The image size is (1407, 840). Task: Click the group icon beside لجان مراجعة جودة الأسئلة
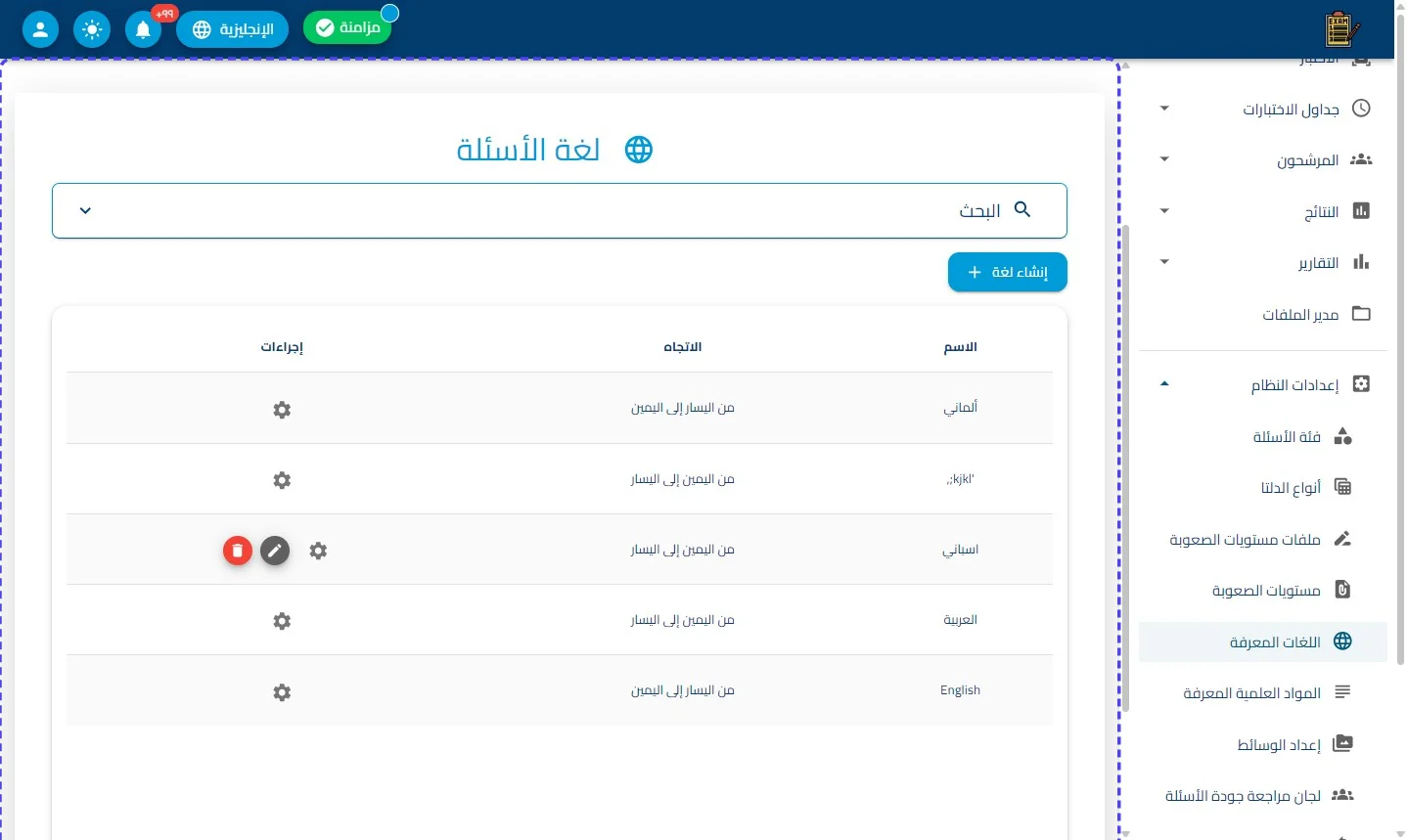(1342, 795)
